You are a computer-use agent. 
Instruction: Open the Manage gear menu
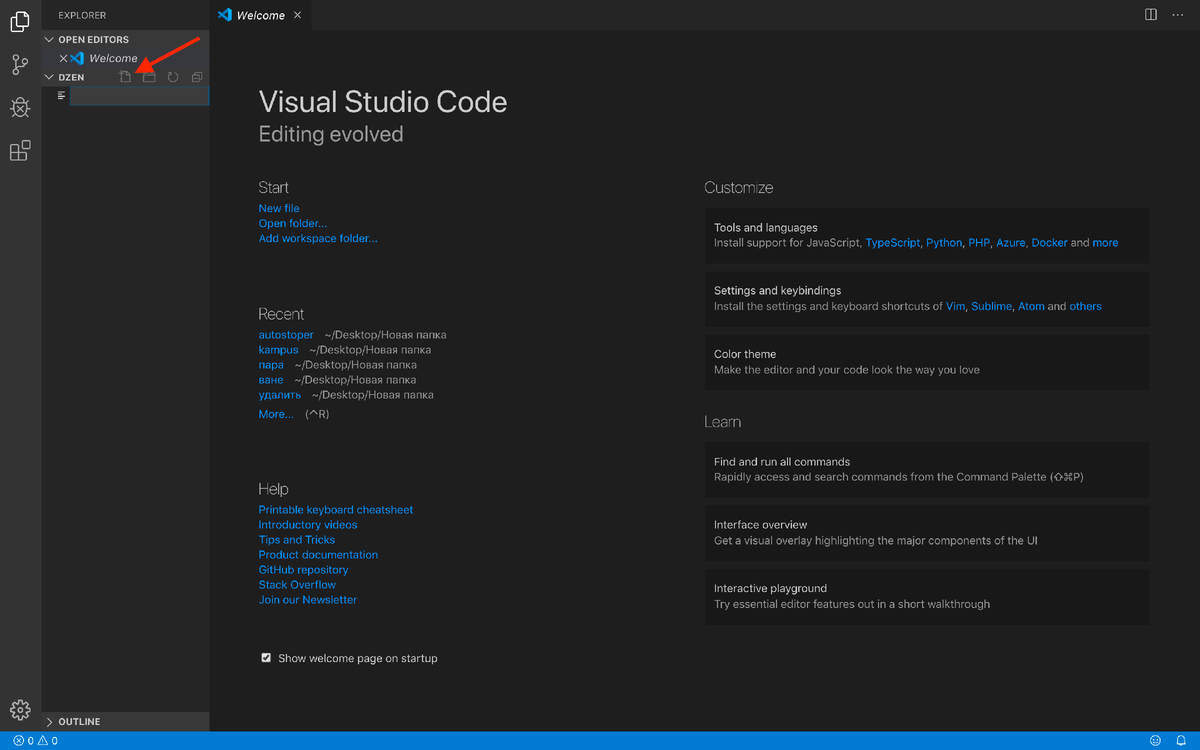click(20, 710)
